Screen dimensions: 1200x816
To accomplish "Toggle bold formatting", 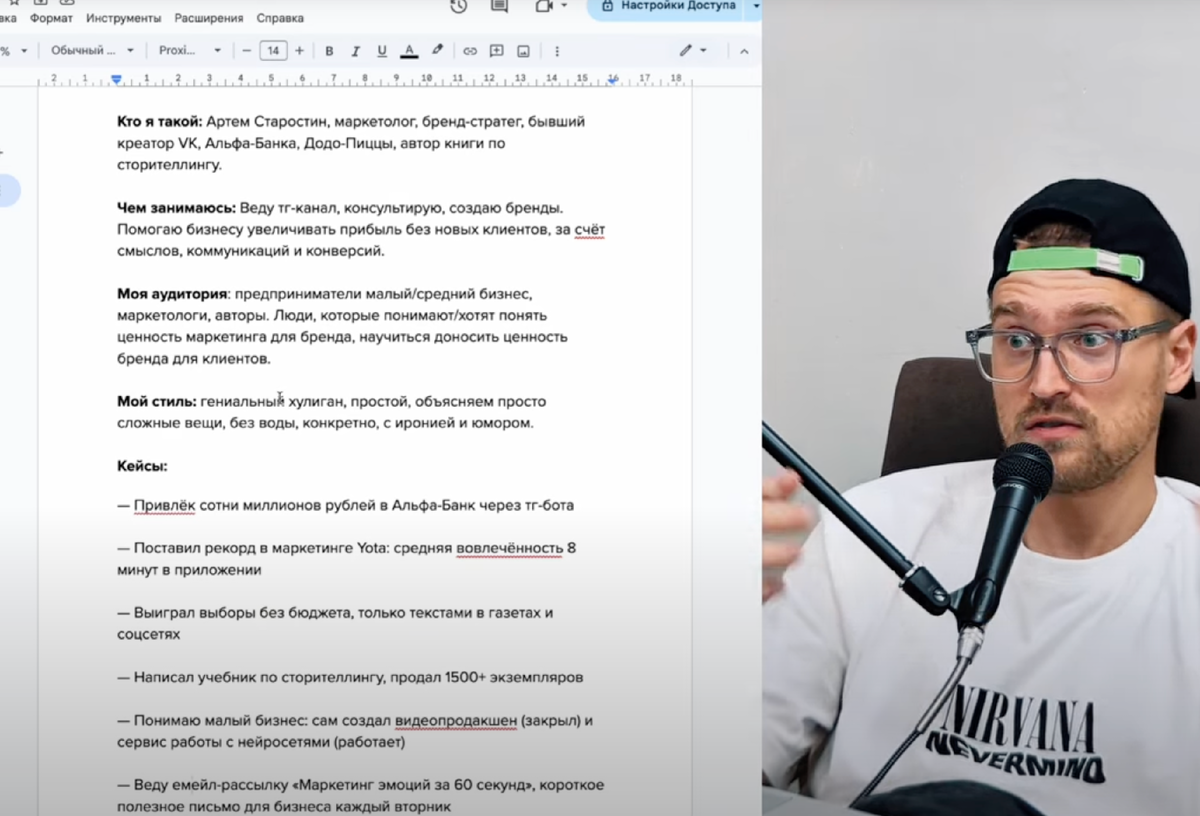I will (x=329, y=50).
